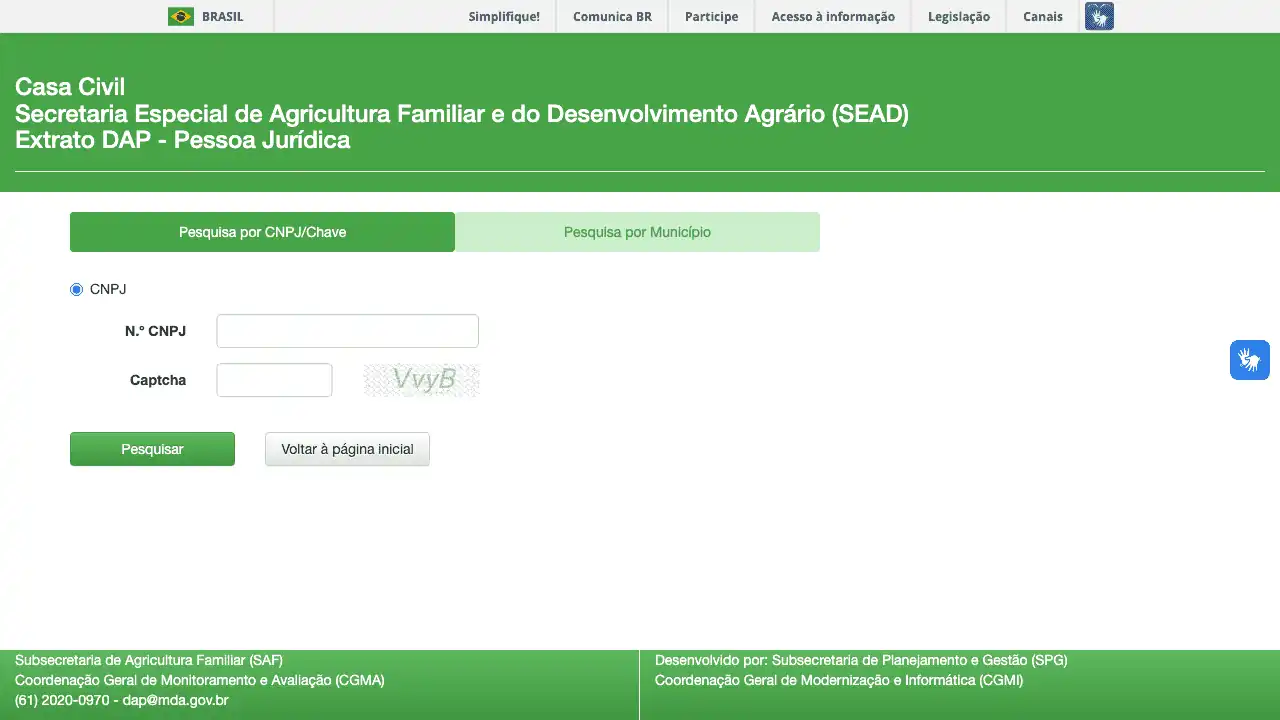Go to Comunica BR
This screenshot has height=720, width=1280.
pyautogui.click(x=612, y=17)
